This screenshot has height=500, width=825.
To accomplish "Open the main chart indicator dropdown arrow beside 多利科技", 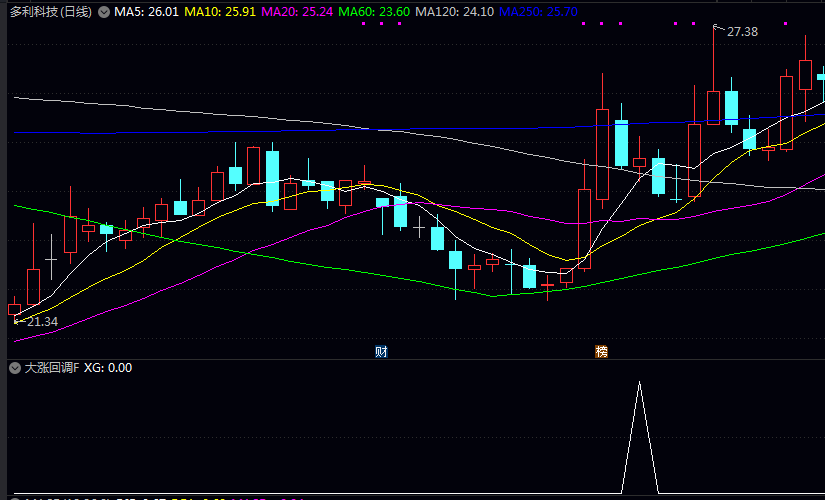I will coord(103,12).
